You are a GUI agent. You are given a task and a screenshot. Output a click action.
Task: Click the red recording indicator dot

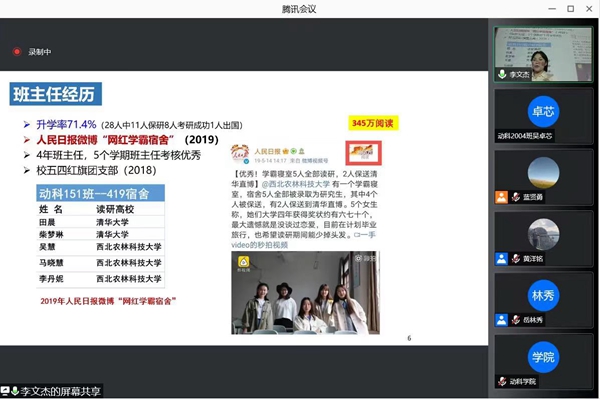[x=17, y=52]
